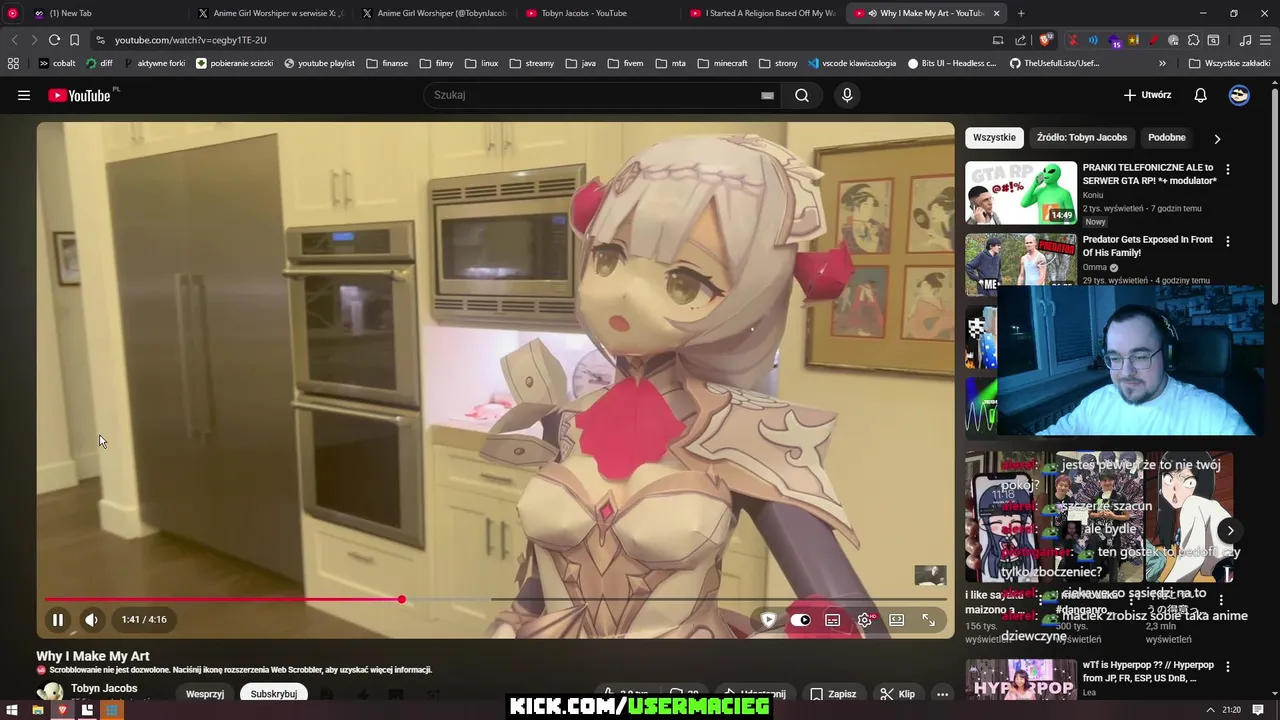Select the Źródło: Tobyn Jacobs chip
Viewport: 1280px width, 720px height.
pyautogui.click(x=1082, y=137)
